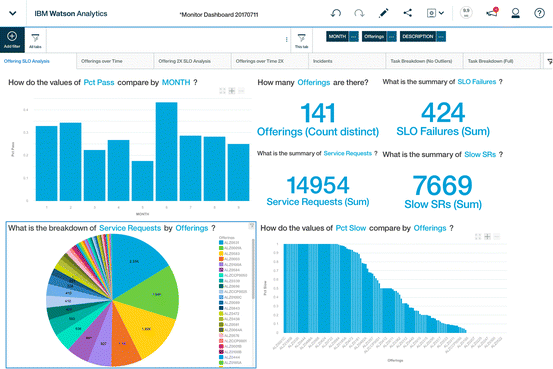Click first toolbar icon above Pct Slow chart

pos(478,236)
